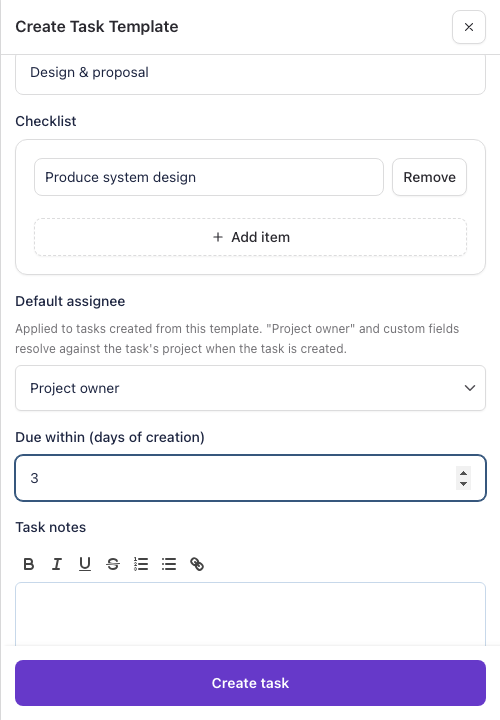Toggle italic formatting in Task notes
500x720 pixels.
tap(56, 564)
